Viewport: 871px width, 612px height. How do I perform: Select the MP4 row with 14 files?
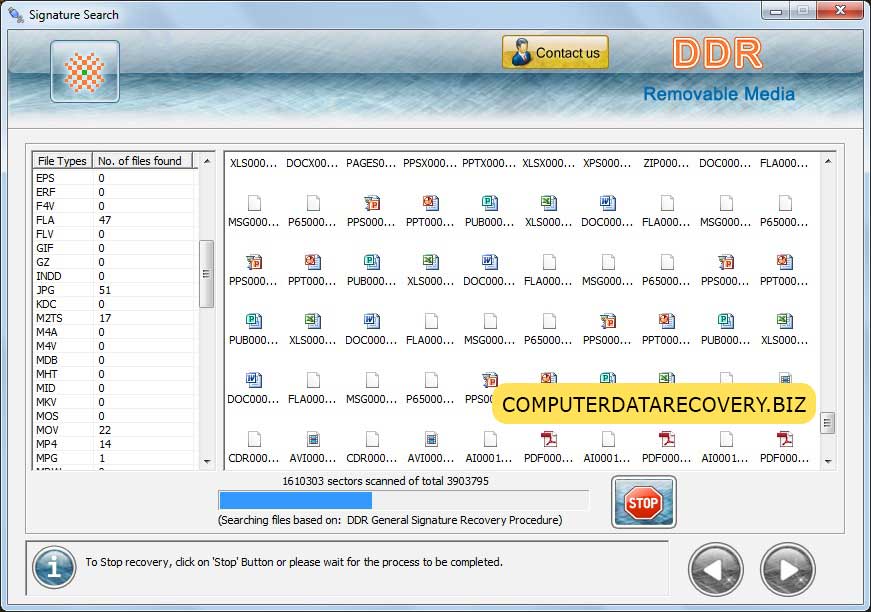pyautogui.click(x=114, y=444)
